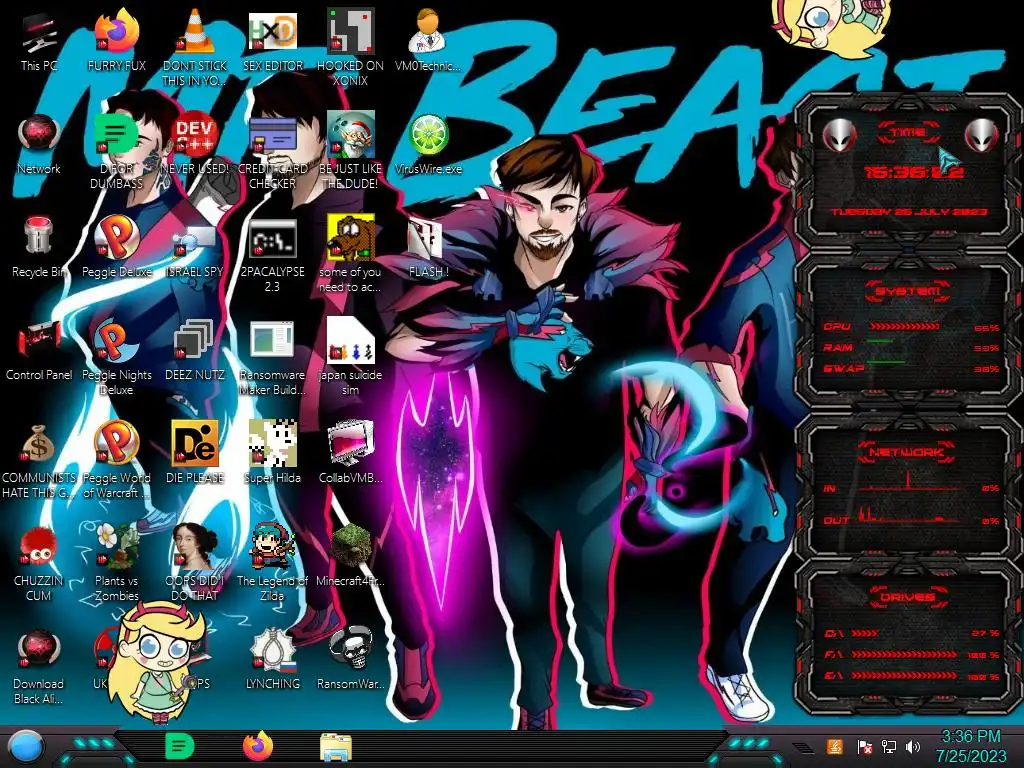Open the FLASH! desktop icon

point(428,248)
